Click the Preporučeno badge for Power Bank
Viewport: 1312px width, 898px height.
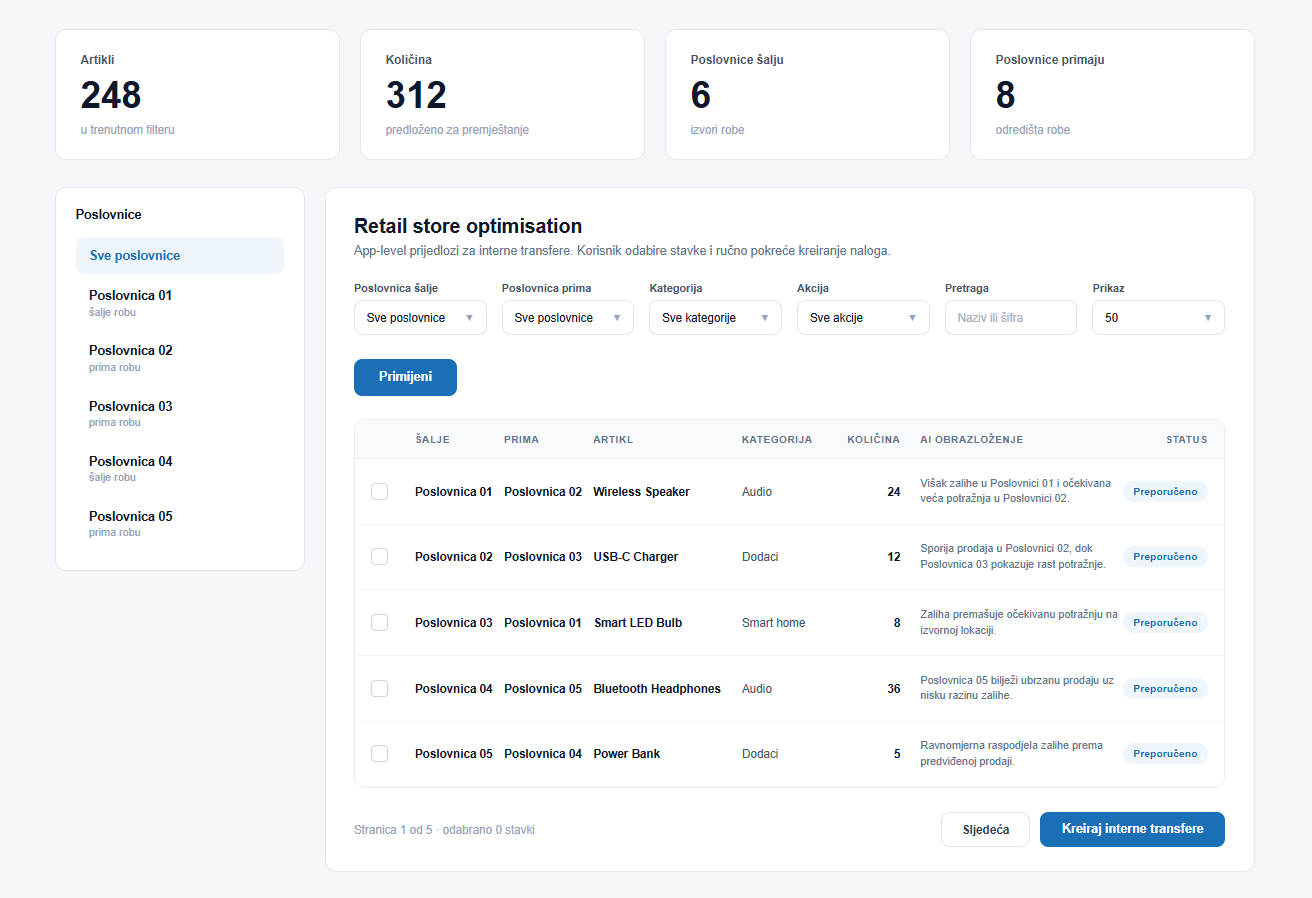pyautogui.click(x=1165, y=753)
